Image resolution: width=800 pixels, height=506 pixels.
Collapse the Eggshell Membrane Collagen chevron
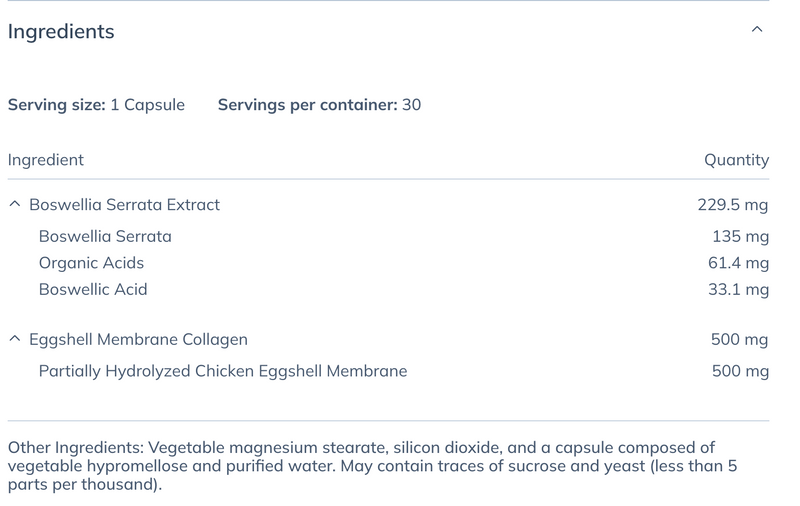[14, 340]
